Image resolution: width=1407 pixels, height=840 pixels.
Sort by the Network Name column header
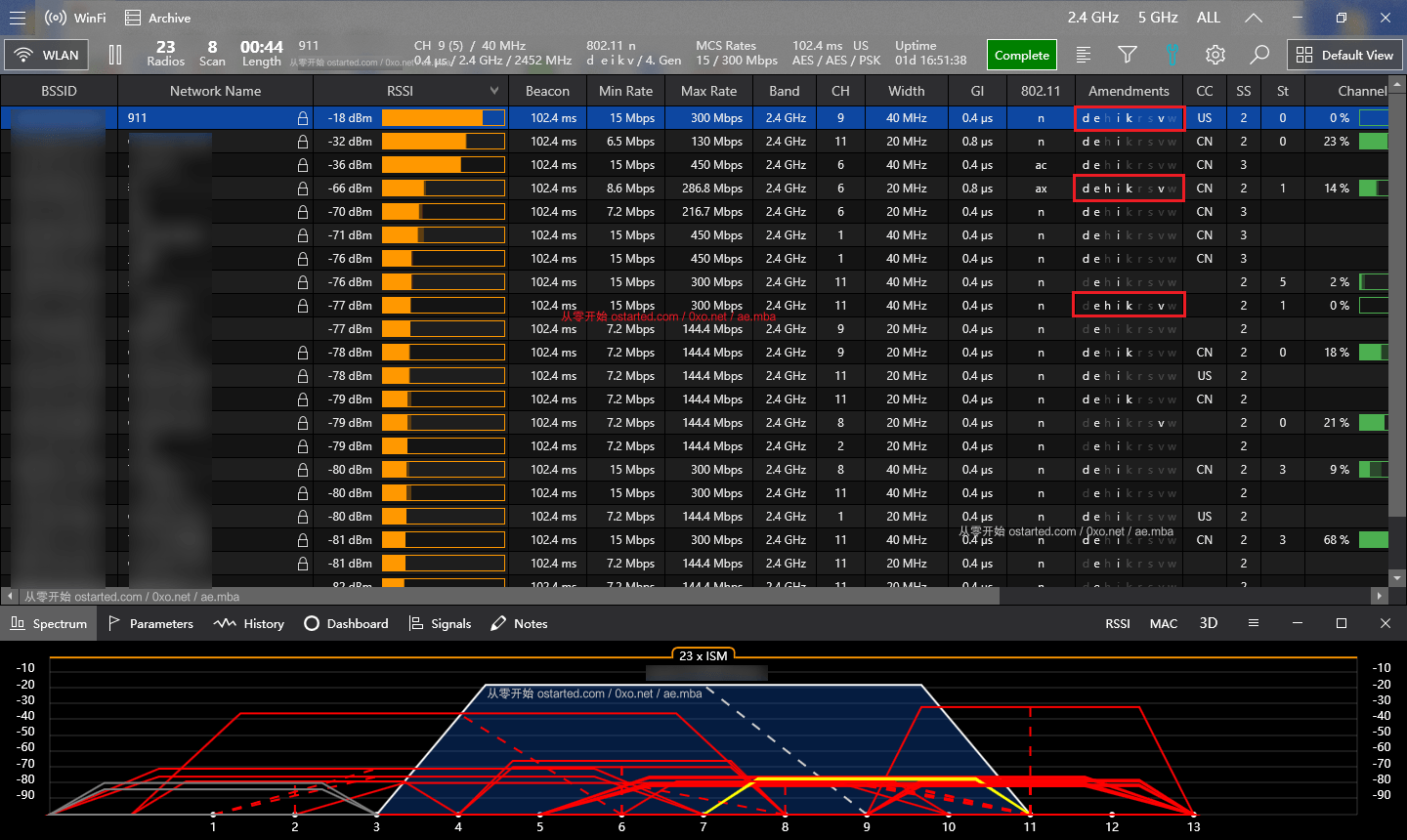point(215,91)
